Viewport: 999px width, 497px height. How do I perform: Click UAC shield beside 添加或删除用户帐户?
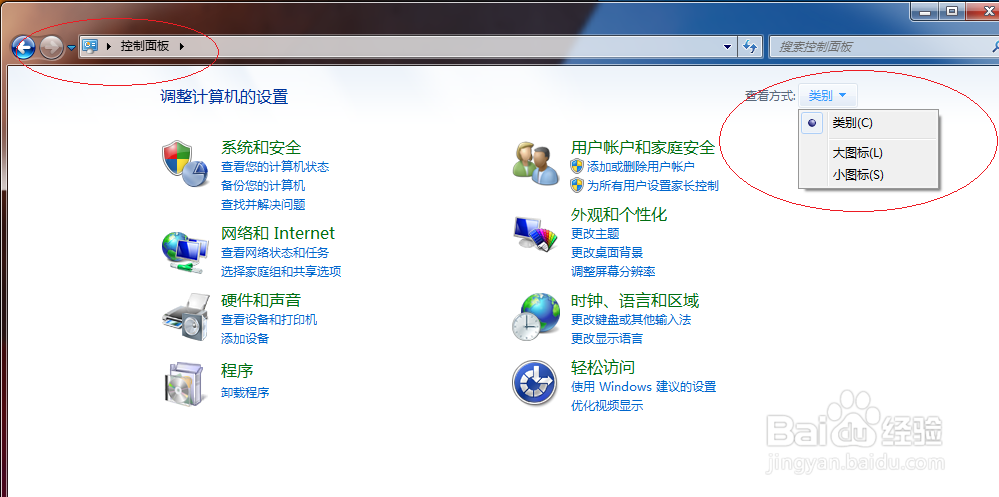[x=577, y=166]
